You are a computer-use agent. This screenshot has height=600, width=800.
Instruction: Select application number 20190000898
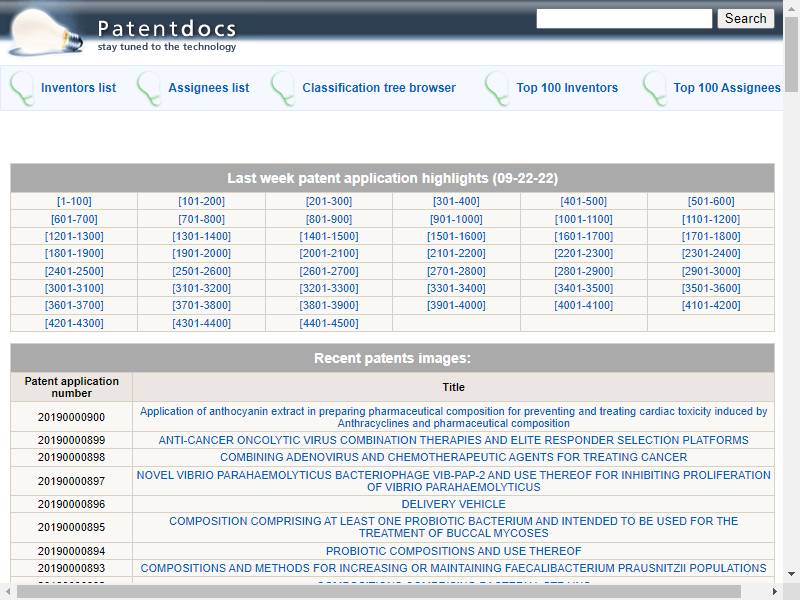71,457
